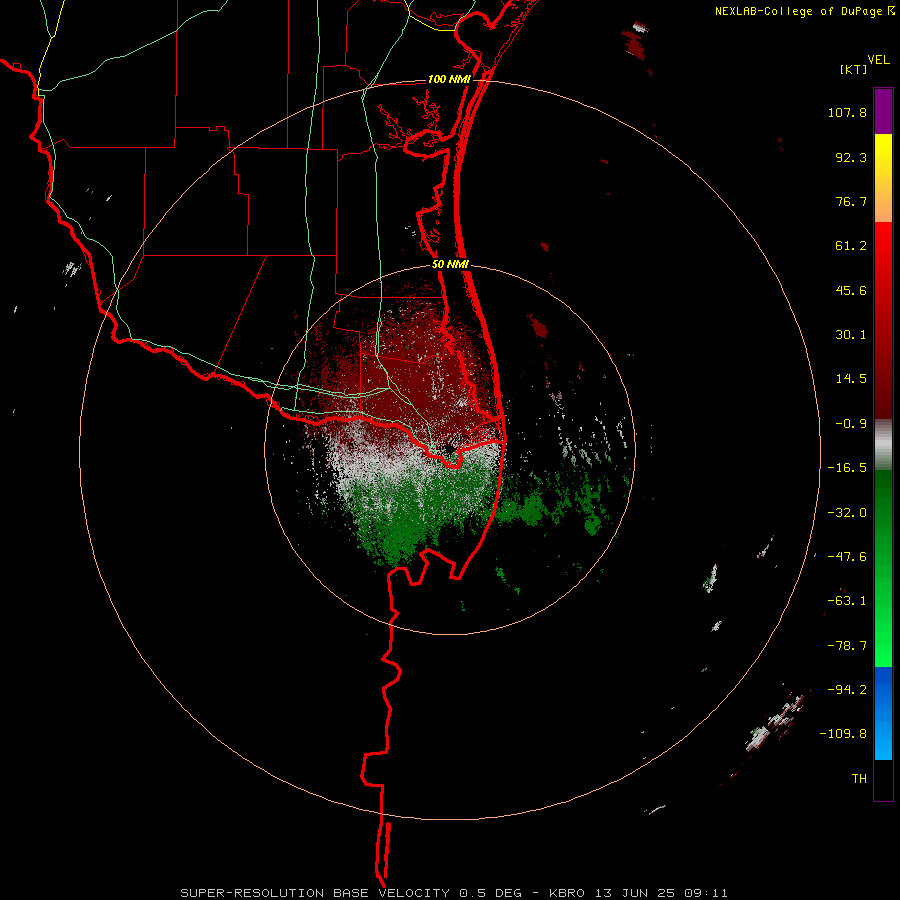Click the -63.1 legend value
The height and width of the screenshot is (900, 900).
point(847,601)
